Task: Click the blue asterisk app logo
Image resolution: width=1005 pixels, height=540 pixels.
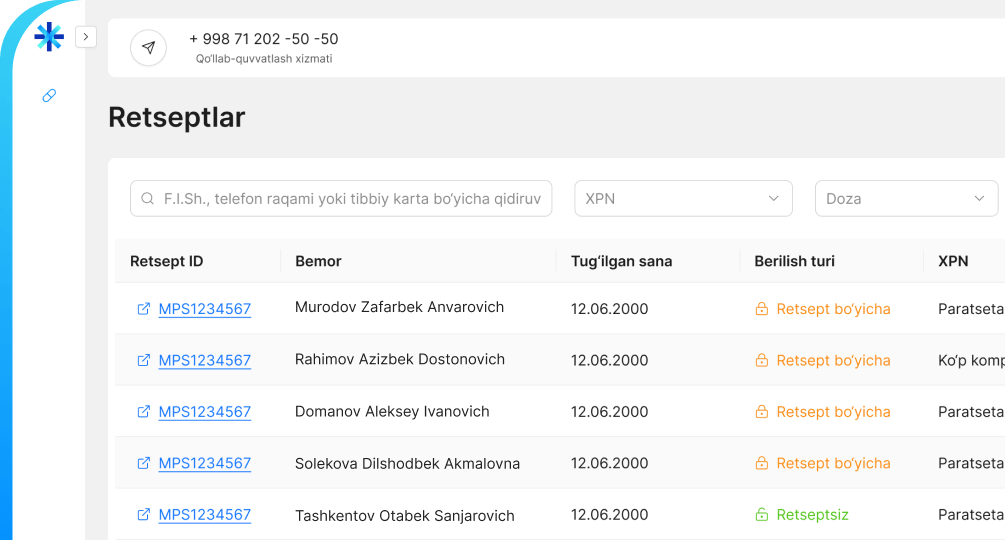Action: (x=49, y=37)
